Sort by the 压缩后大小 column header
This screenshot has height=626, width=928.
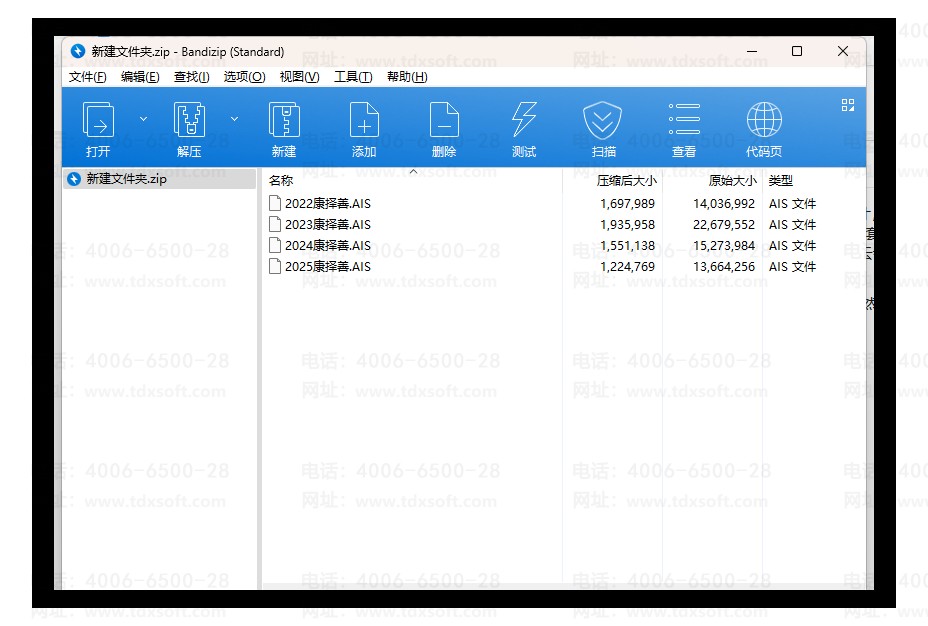click(x=626, y=181)
